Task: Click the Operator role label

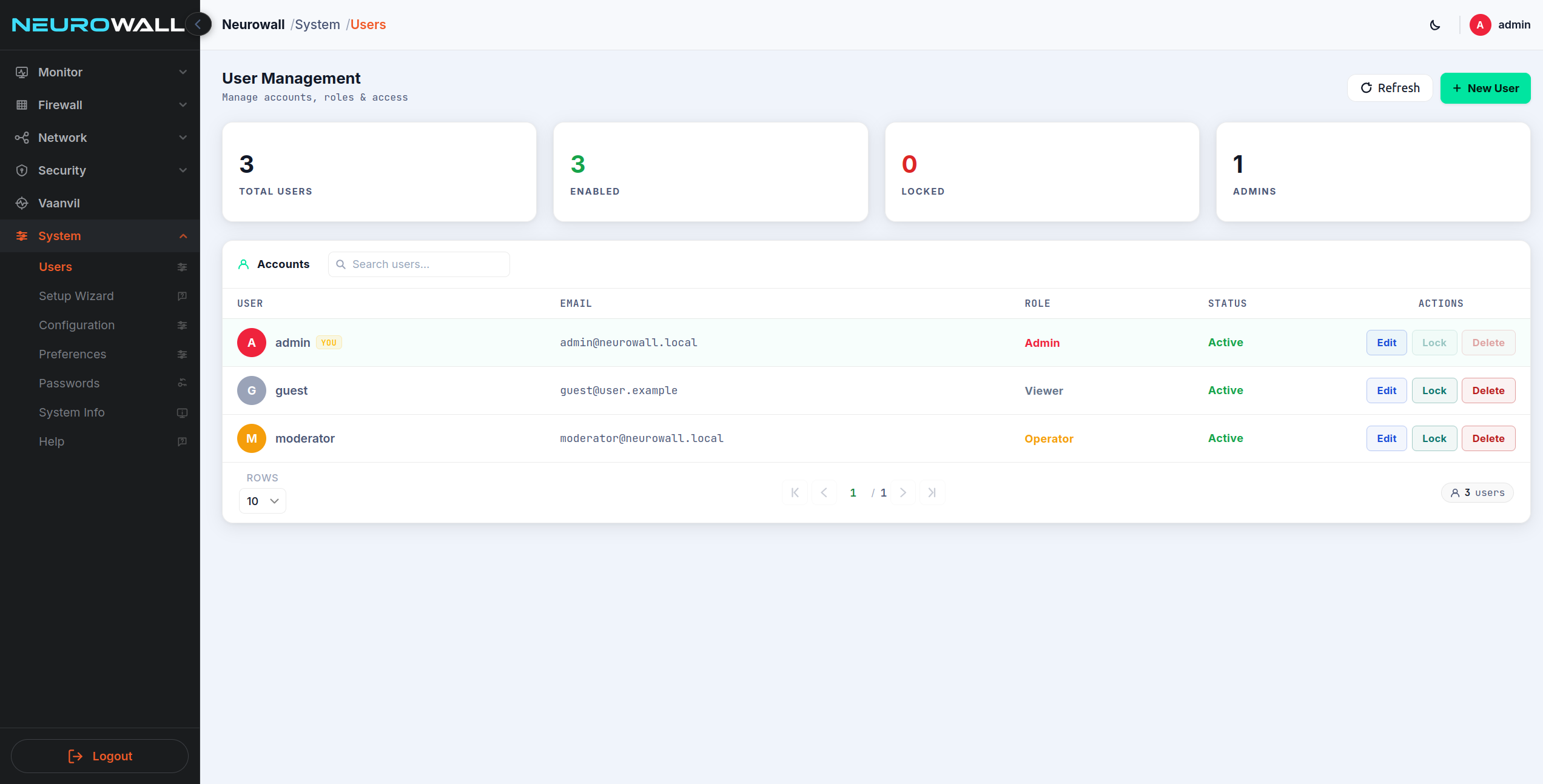Action: click(x=1049, y=438)
